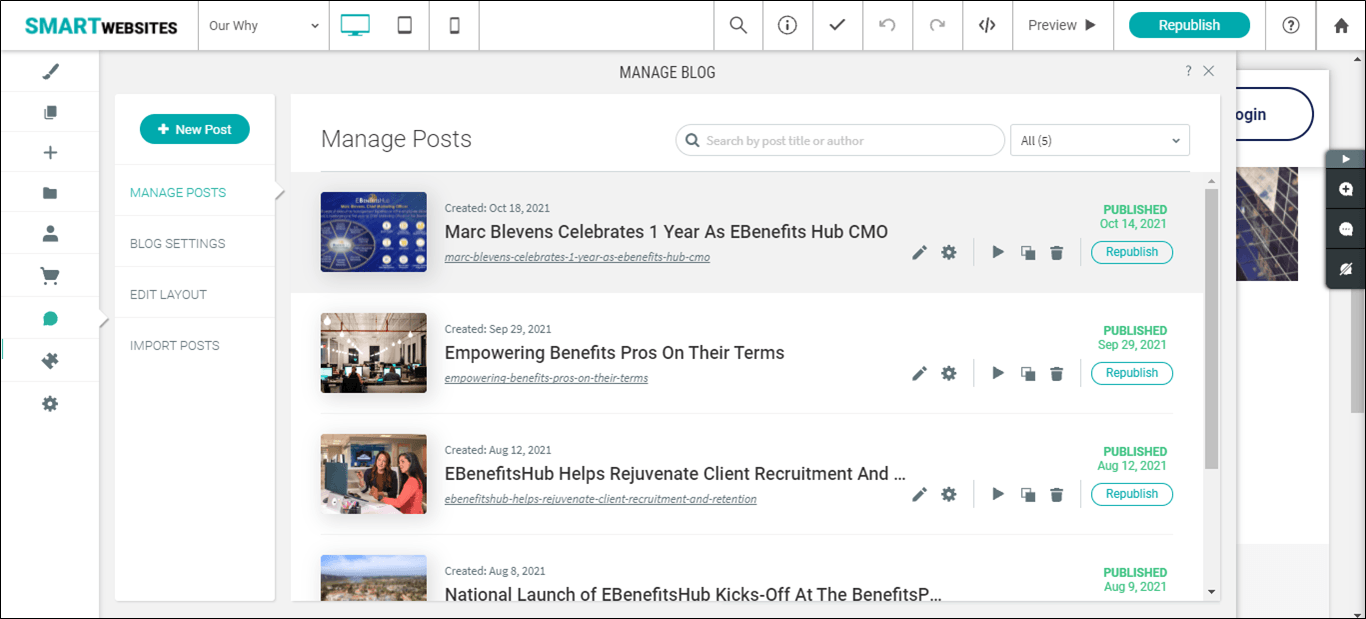Image resolution: width=1366 pixels, height=619 pixels.
Task: Preview the EBenefitsHub Helps Rejuvenate post
Action: click(x=998, y=494)
